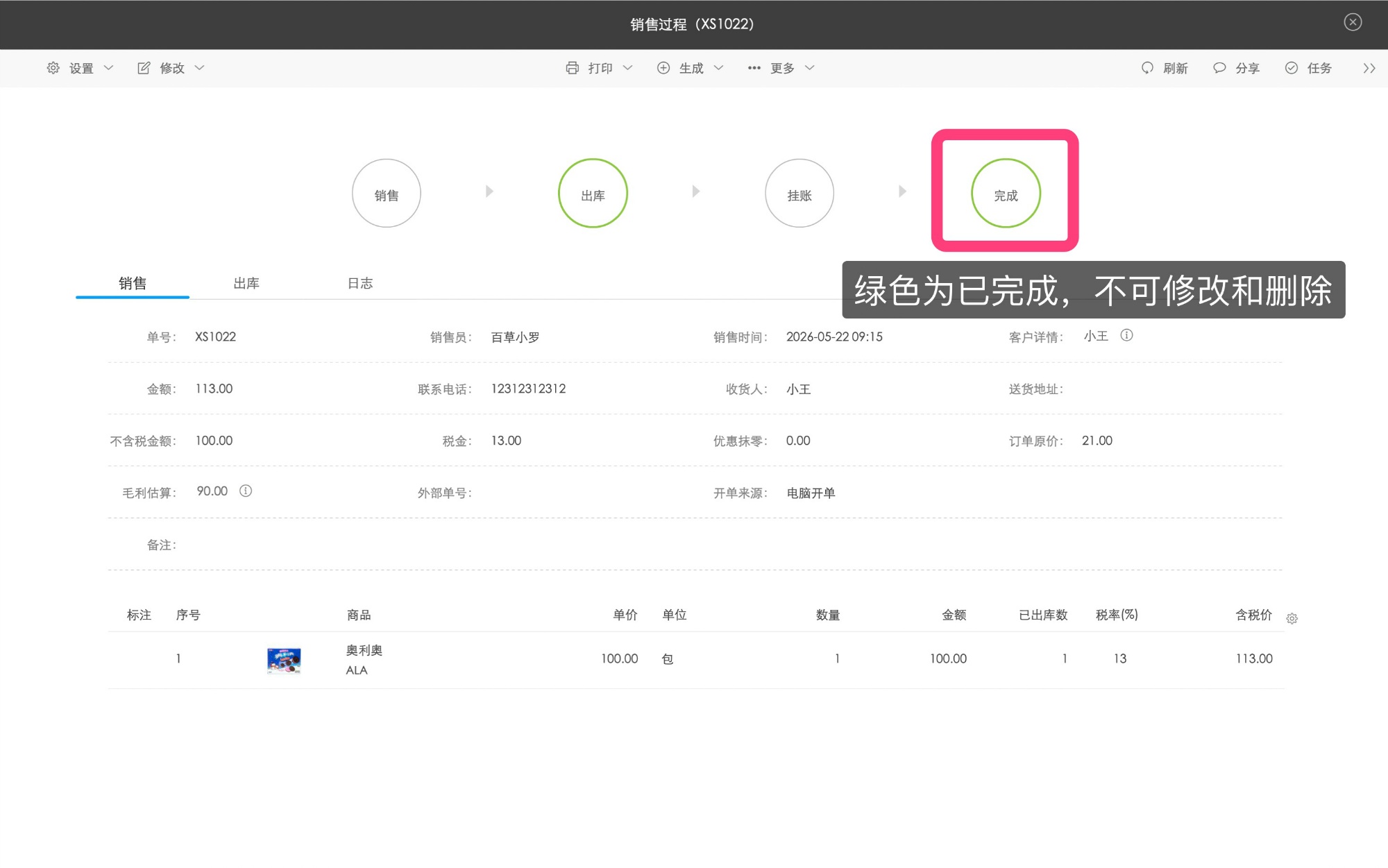Click the product code ALA
Screen dimensions: 1388x868
pyautogui.click(x=357, y=670)
